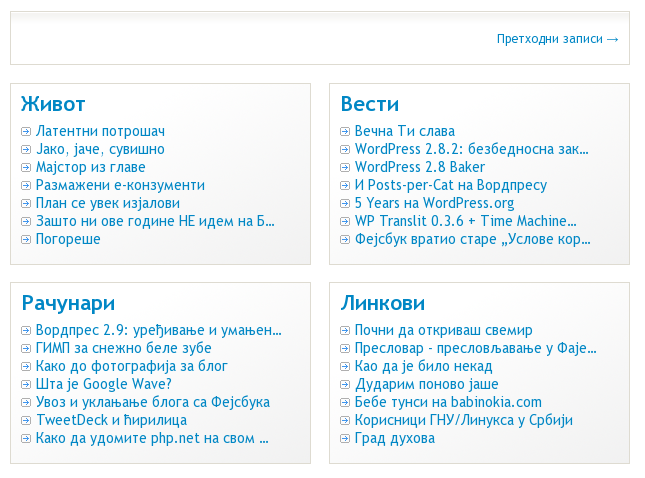Open post Шта је Google Wave?
The height and width of the screenshot is (478, 645).
tap(104, 384)
